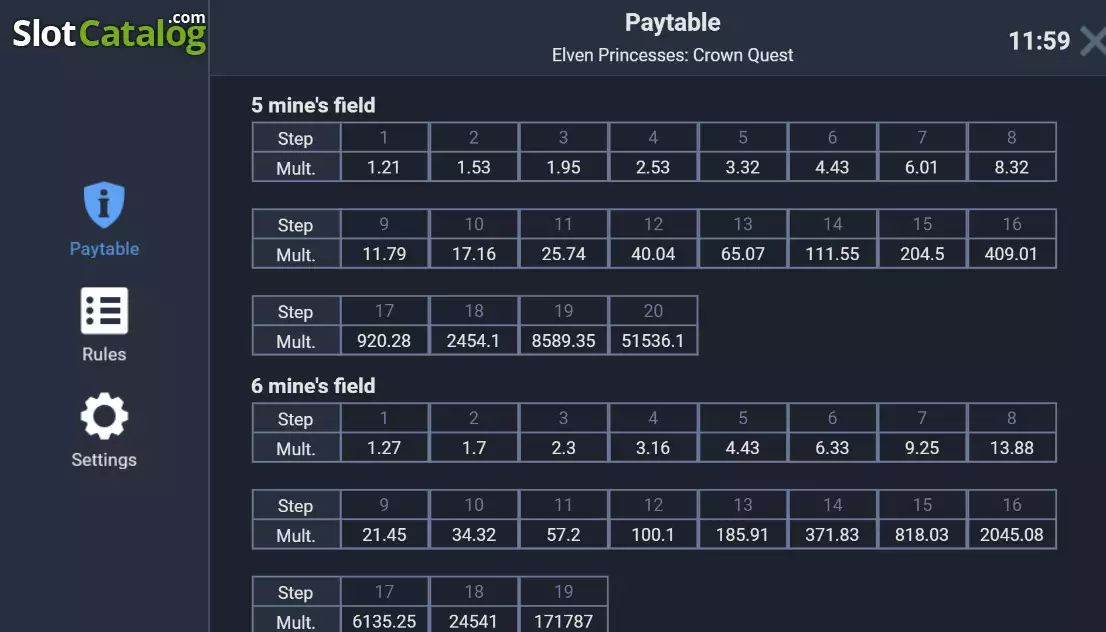This screenshot has height=632, width=1106.
Task: Close the Paytable with the X icon
Action: click(x=1093, y=40)
